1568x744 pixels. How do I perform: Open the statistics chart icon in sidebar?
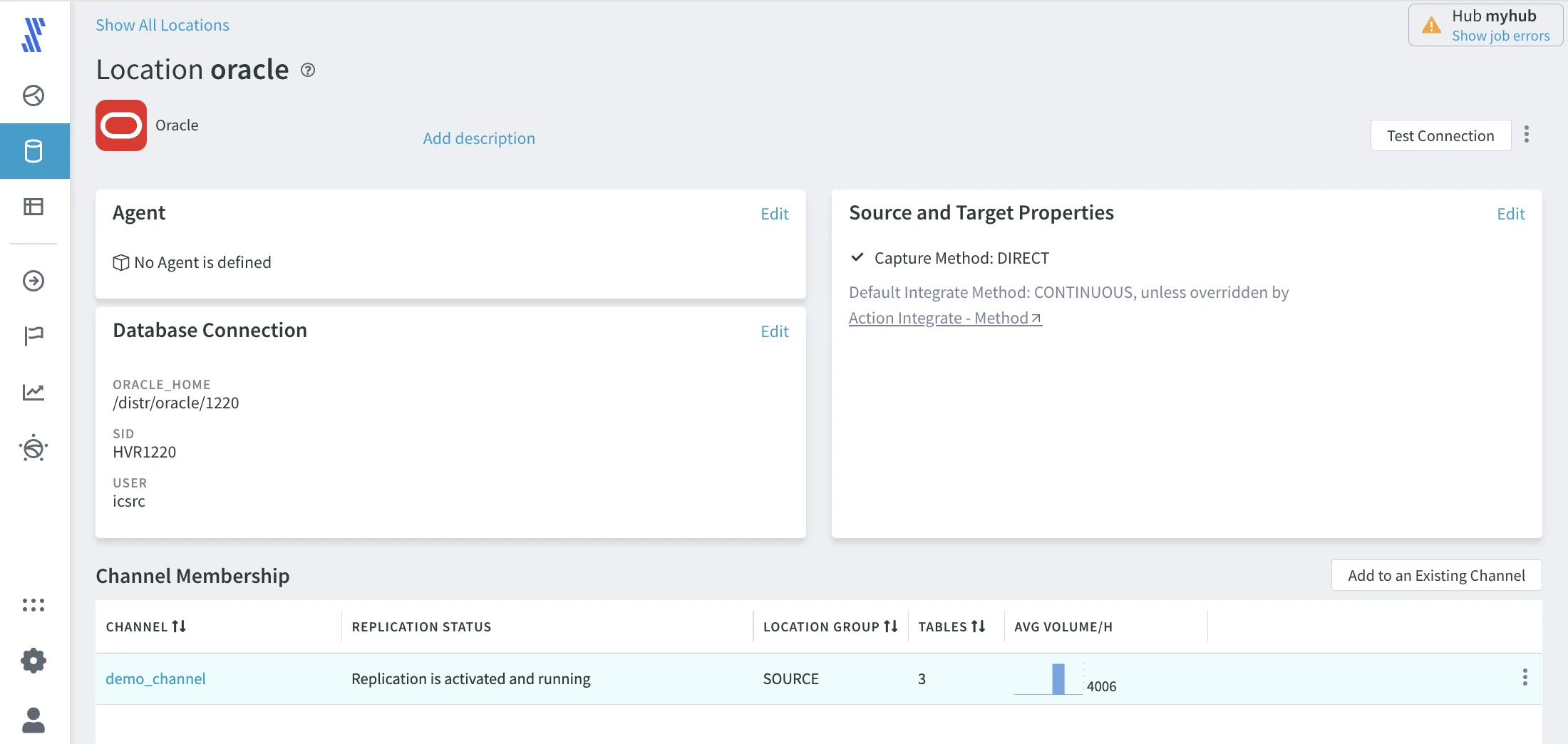(33, 392)
